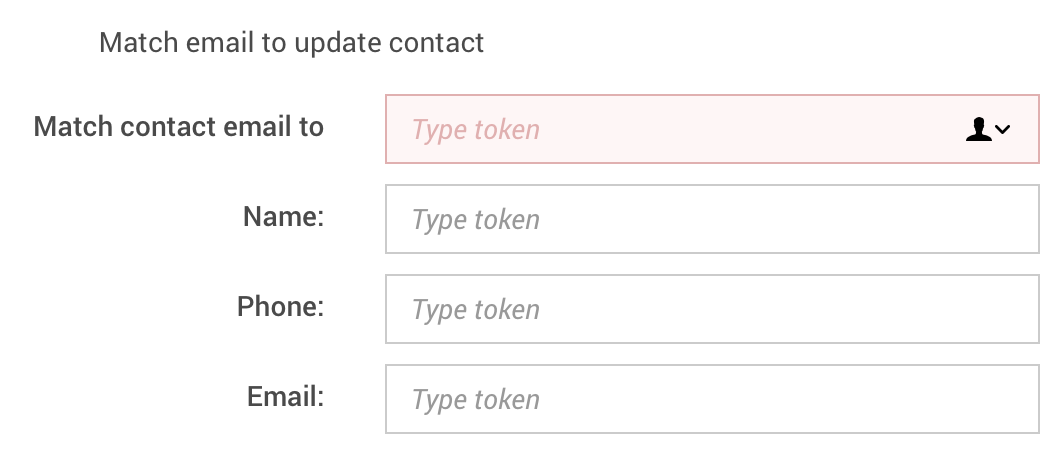Click the Name token input field

point(712,219)
